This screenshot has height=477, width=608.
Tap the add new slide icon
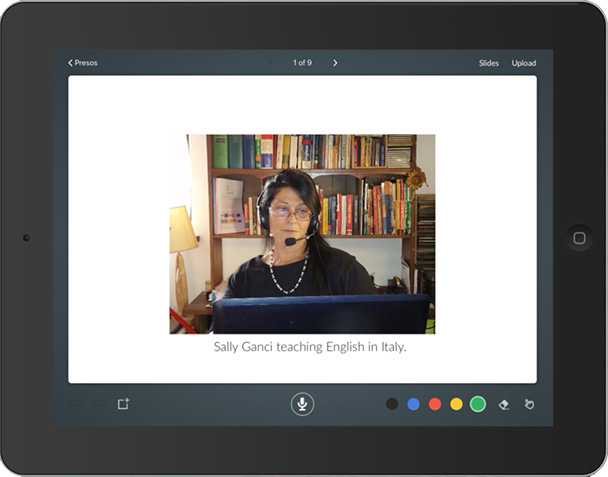point(123,404)
